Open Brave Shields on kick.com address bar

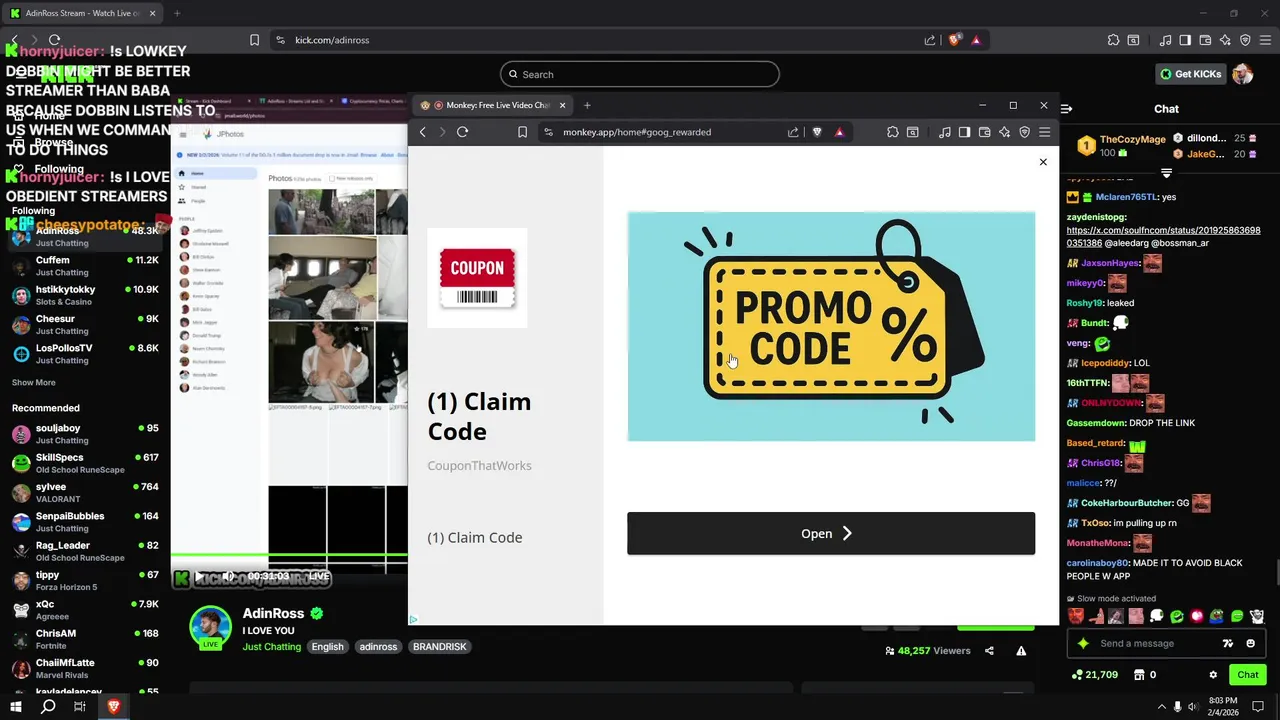pyautogui.click(x=954, y=40)
